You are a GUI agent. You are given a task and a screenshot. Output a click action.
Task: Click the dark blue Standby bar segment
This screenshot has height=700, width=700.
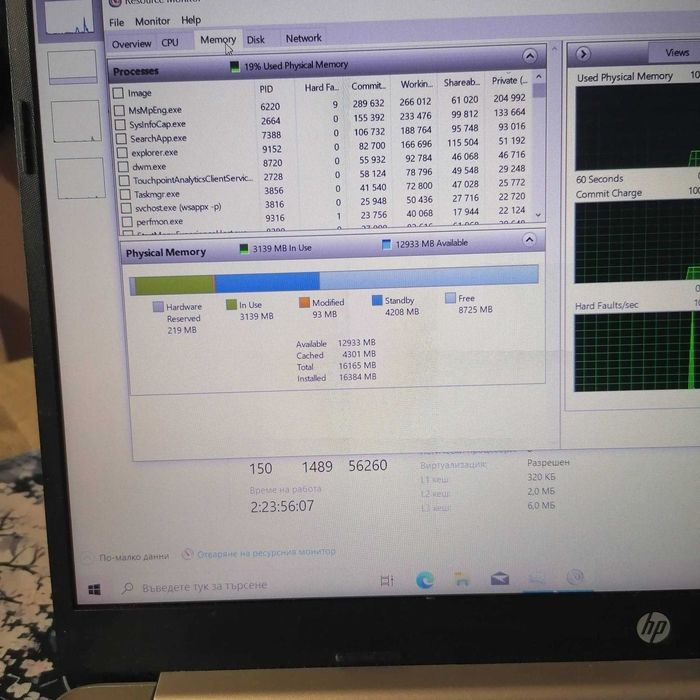pos(267,282)
